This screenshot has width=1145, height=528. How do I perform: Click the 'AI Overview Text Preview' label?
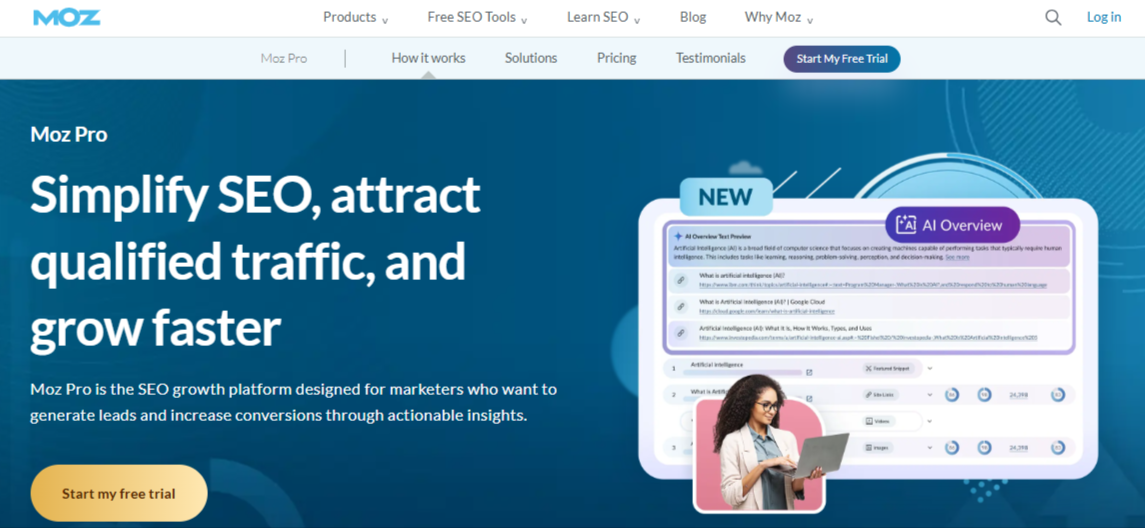click(x=718, y=237)
